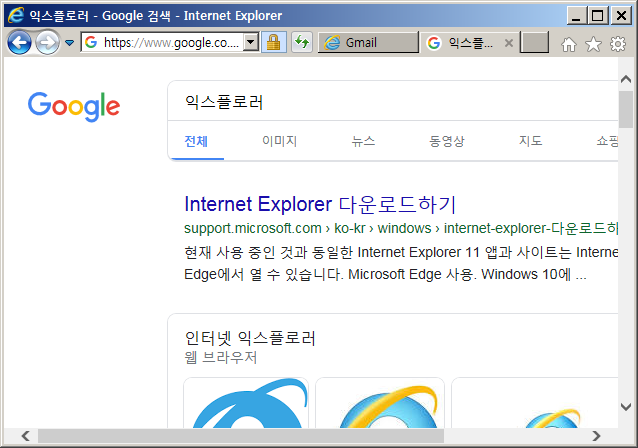Click the support.microsoft.com breadcrumb URL
The width and height of the screenshot is (638, 448).
pyautogui.click(x=401, y=228)
